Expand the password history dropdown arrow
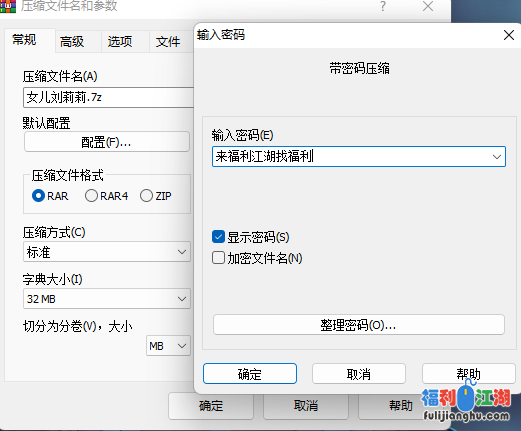521x431 pixels. tap(497, 157)
